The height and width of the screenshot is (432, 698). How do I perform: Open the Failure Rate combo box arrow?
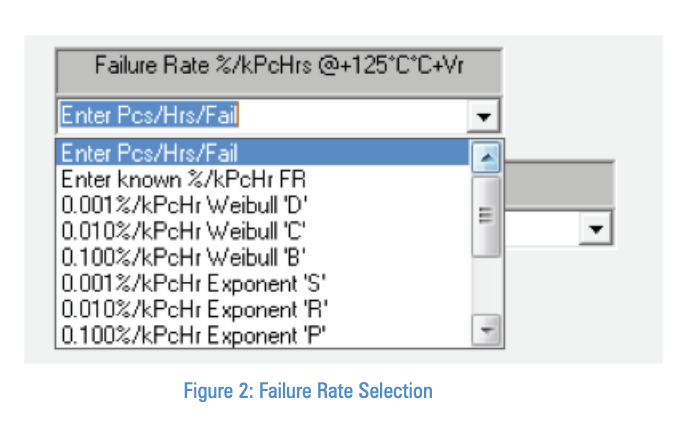(483, 116)
